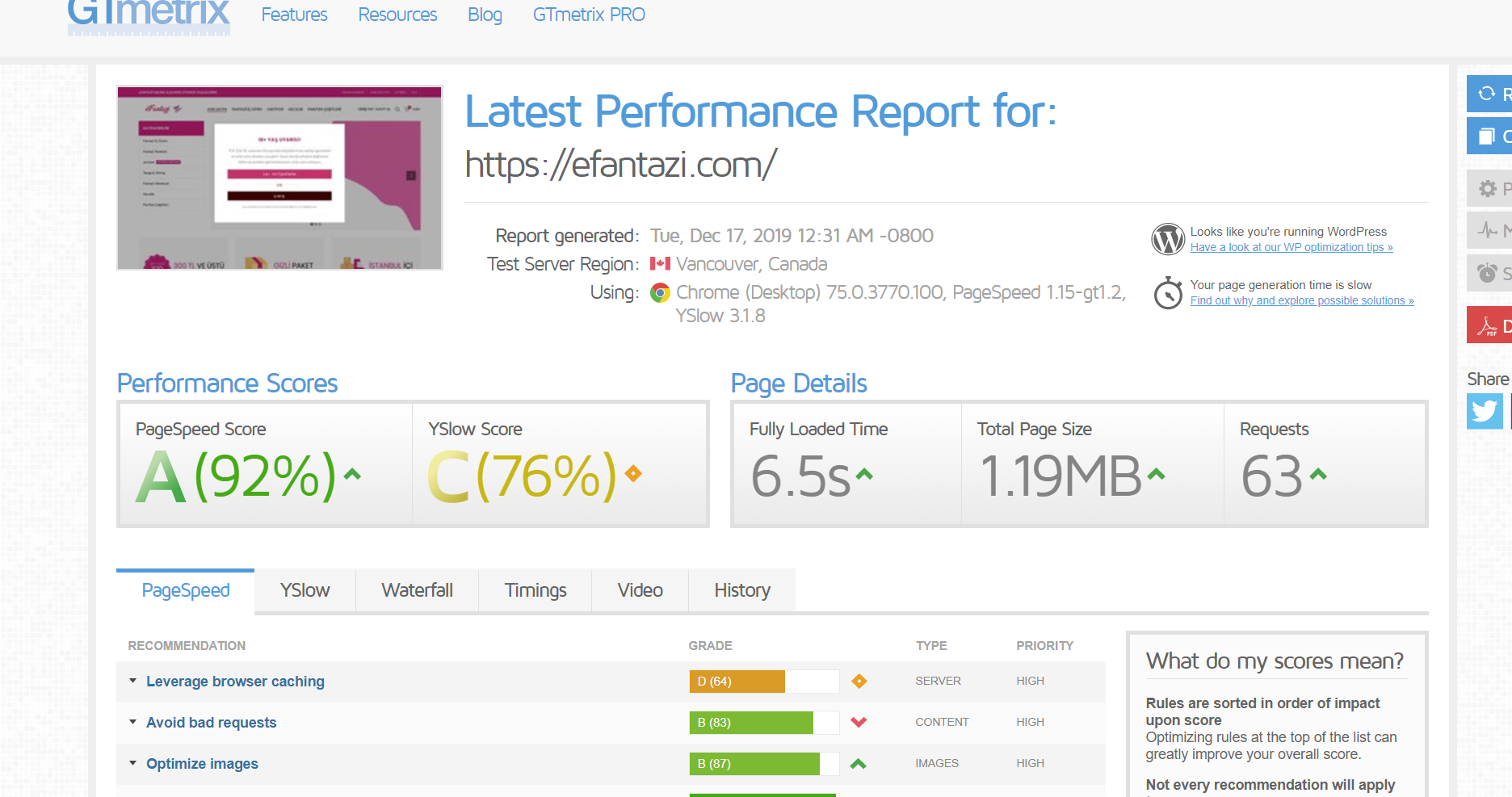
Task: Open the Resources nav link
Action: point(397,15)
